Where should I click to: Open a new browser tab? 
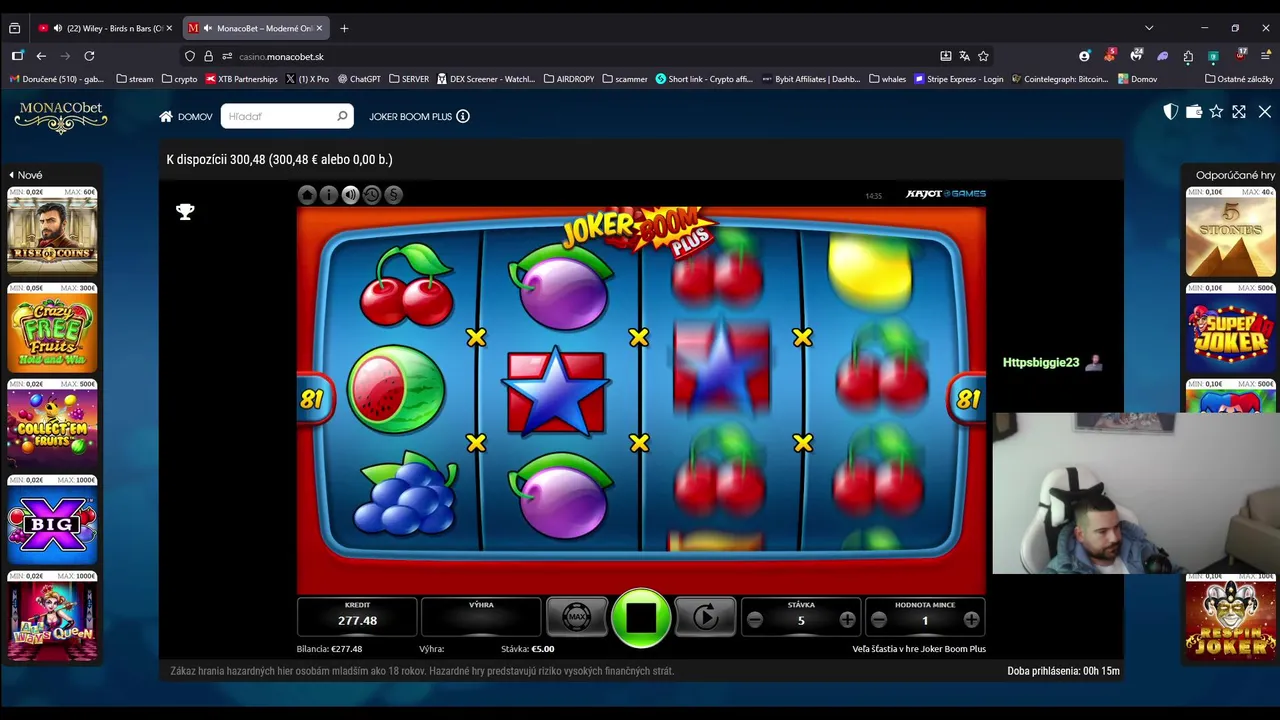point(344,28)
